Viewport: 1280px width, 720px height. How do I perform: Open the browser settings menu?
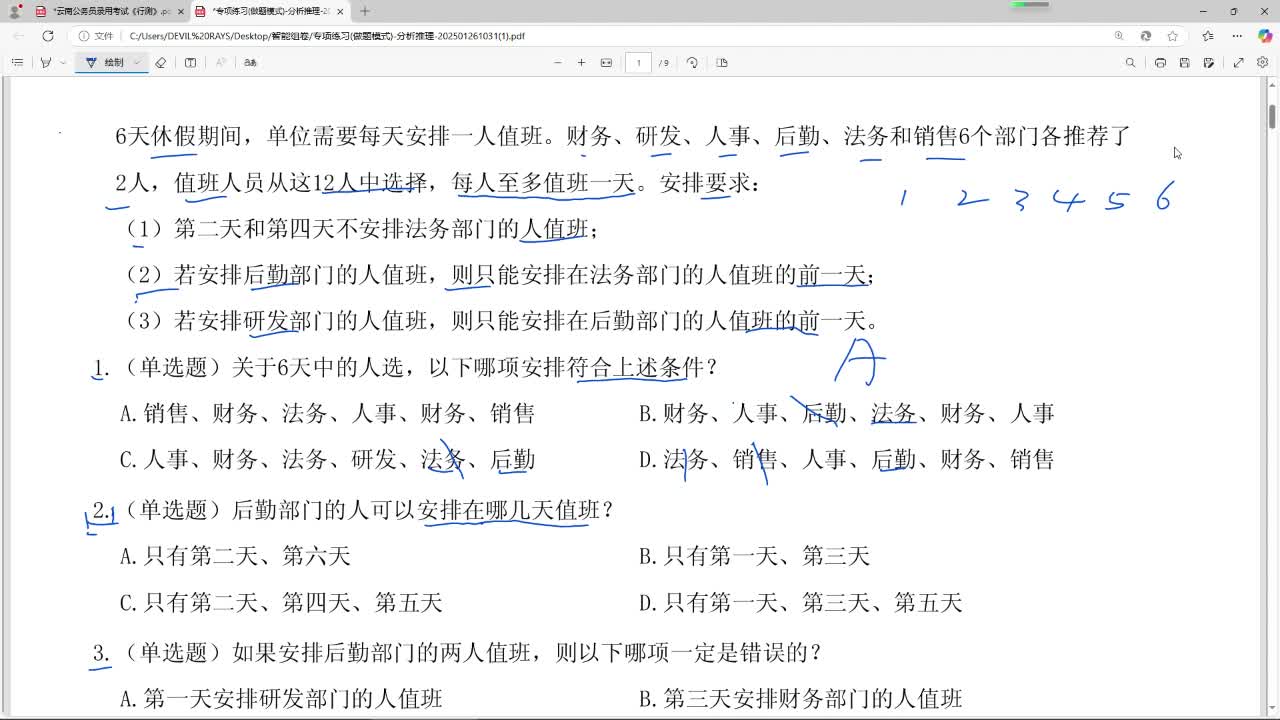pyautogui.click(x=1237, y=36)
